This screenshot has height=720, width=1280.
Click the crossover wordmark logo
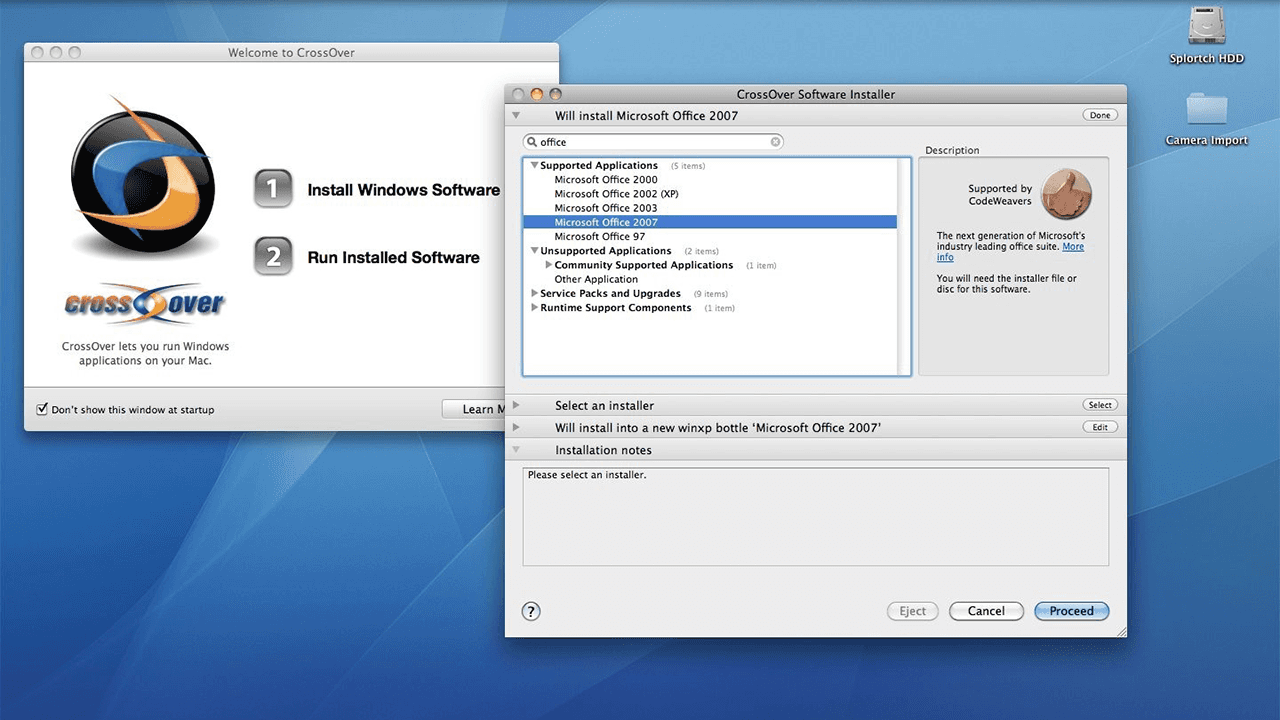click(x=144, y=302)
